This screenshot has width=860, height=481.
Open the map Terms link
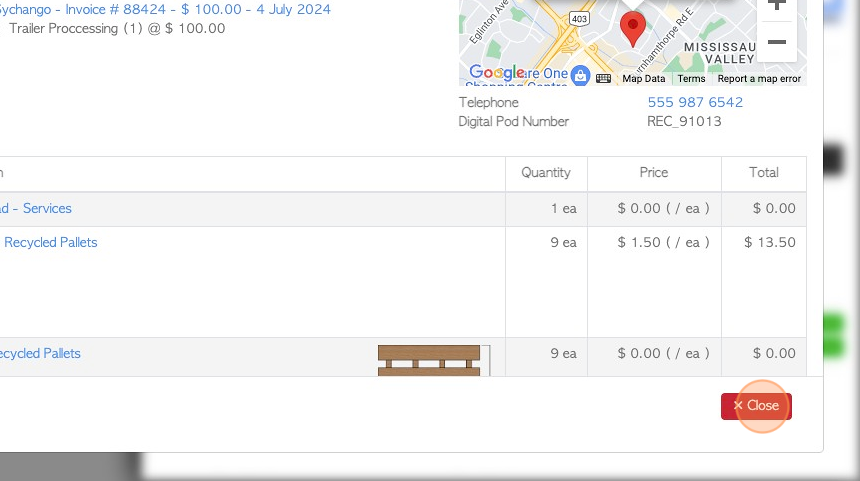(x=691, y=78)
